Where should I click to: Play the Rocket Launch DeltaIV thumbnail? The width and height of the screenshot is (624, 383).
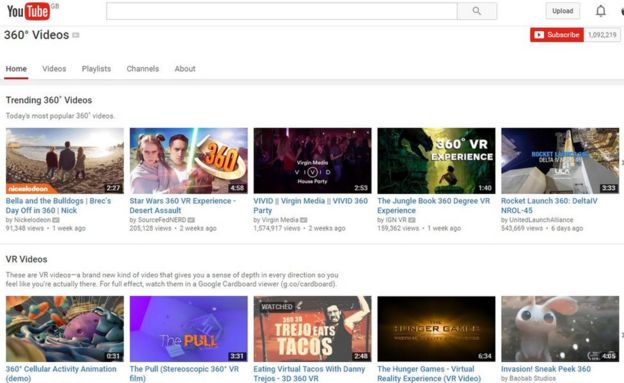[x=560, y=161]
